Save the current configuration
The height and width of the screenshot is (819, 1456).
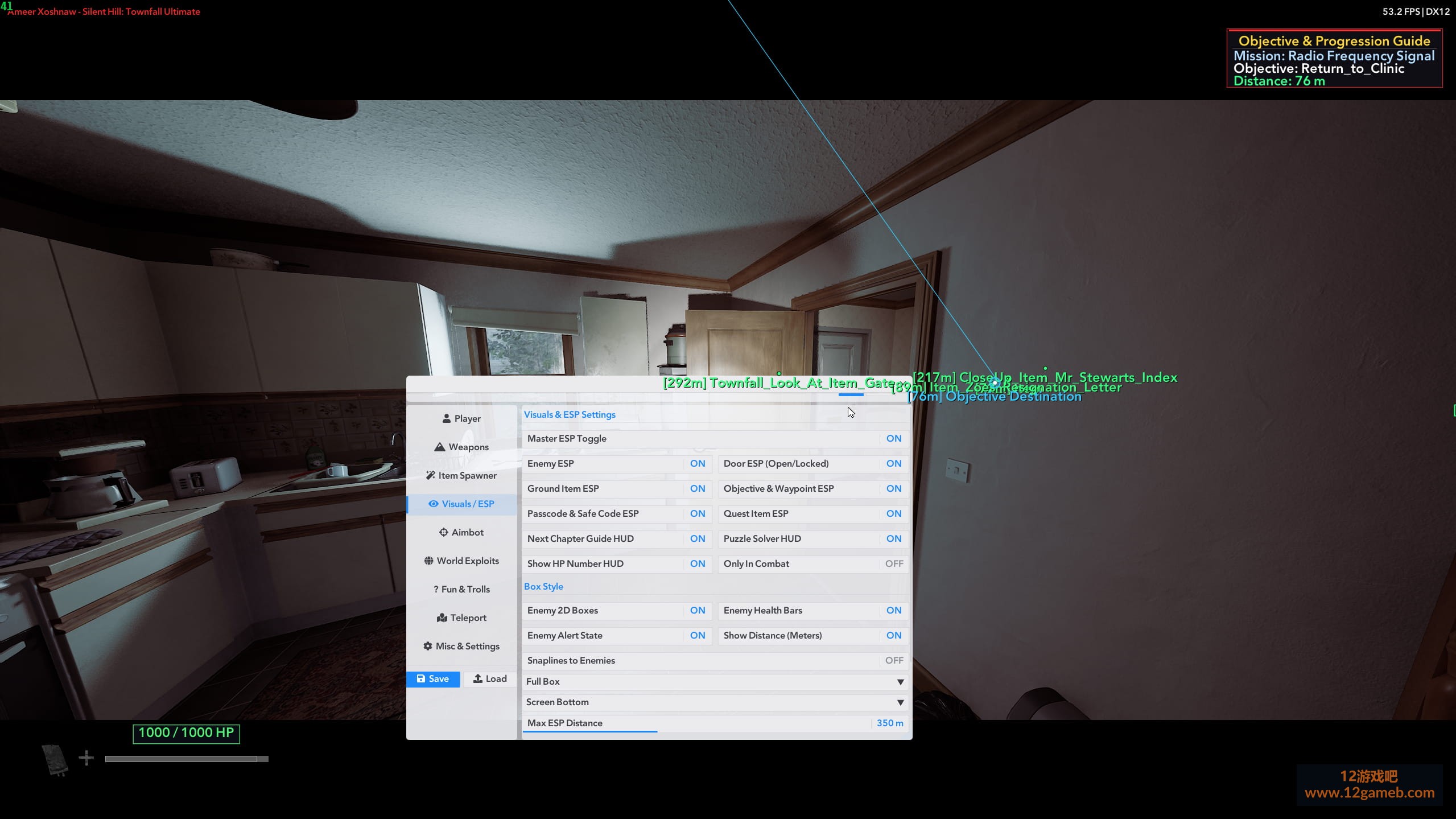[x=433, y=679]
